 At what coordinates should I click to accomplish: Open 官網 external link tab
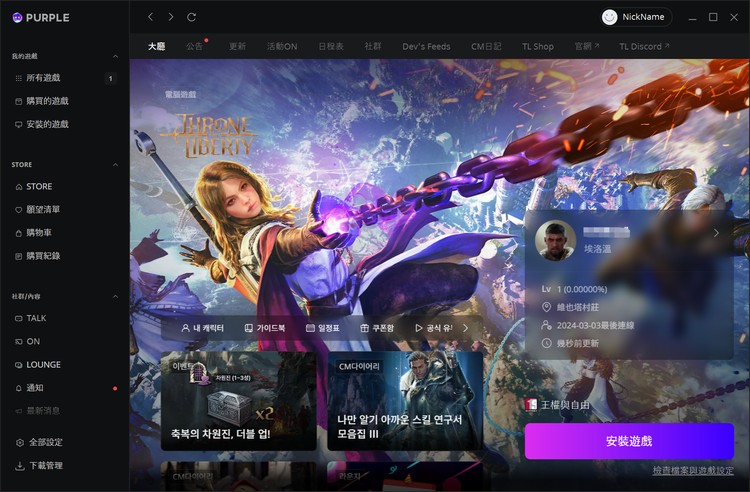pos(587,46)
